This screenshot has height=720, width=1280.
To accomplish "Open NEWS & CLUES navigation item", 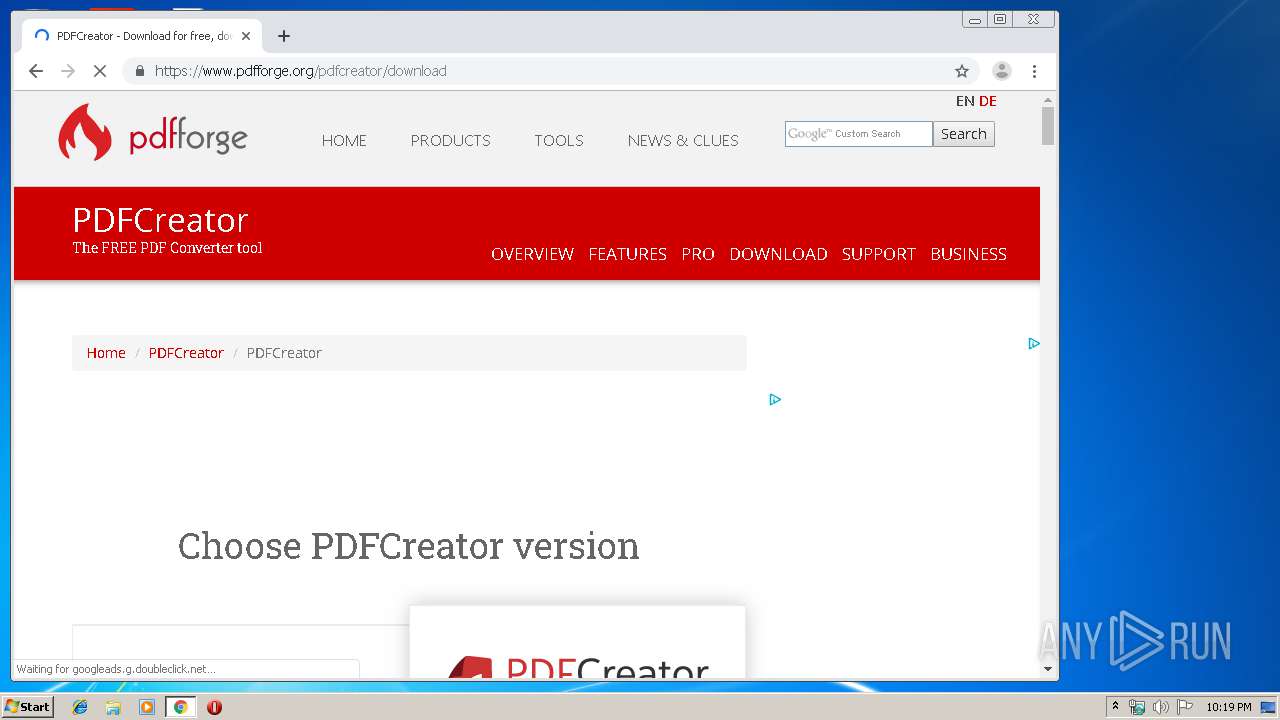I will point(683,140).
